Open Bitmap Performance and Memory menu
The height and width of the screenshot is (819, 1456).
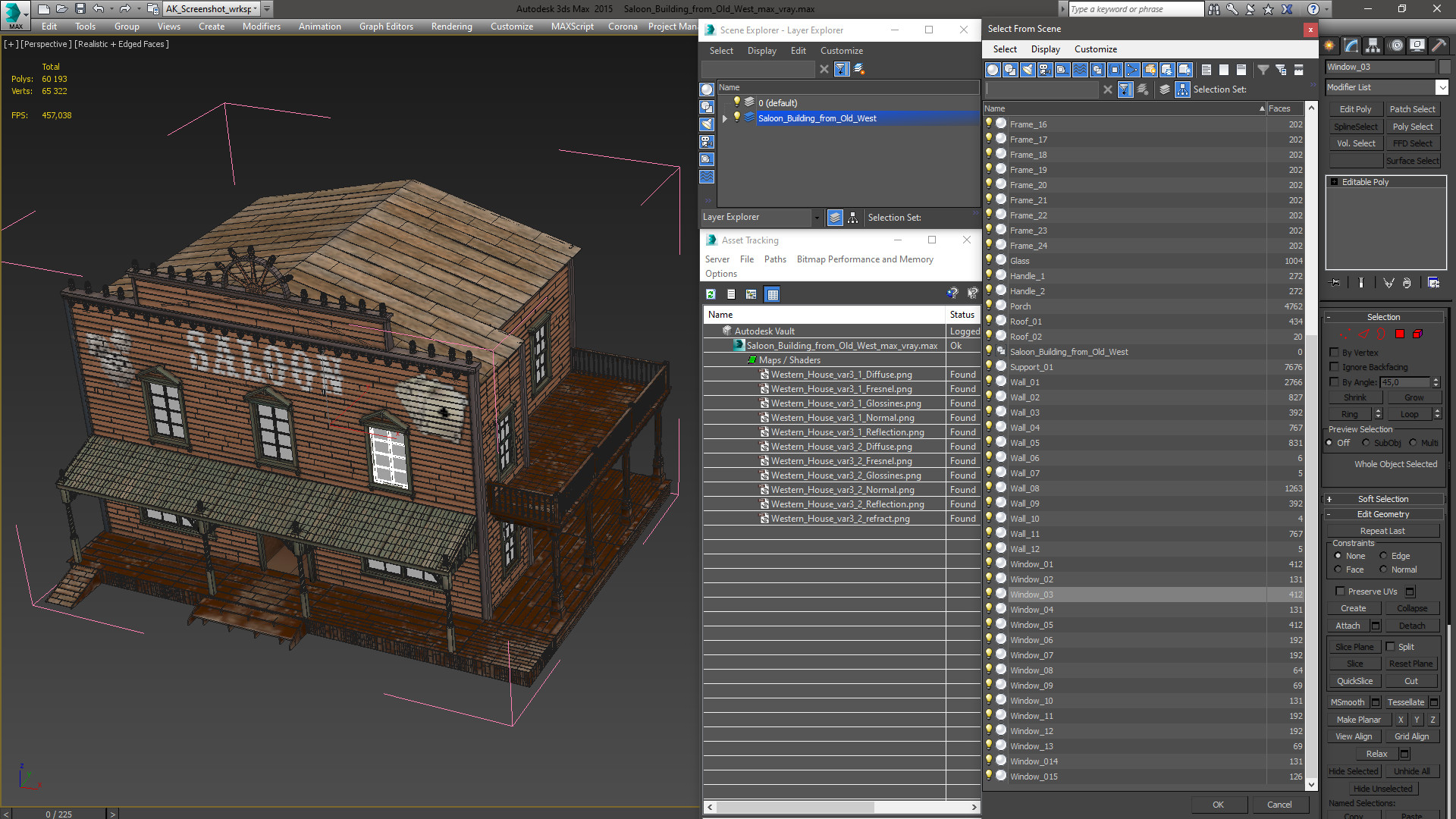click(864, 259)
